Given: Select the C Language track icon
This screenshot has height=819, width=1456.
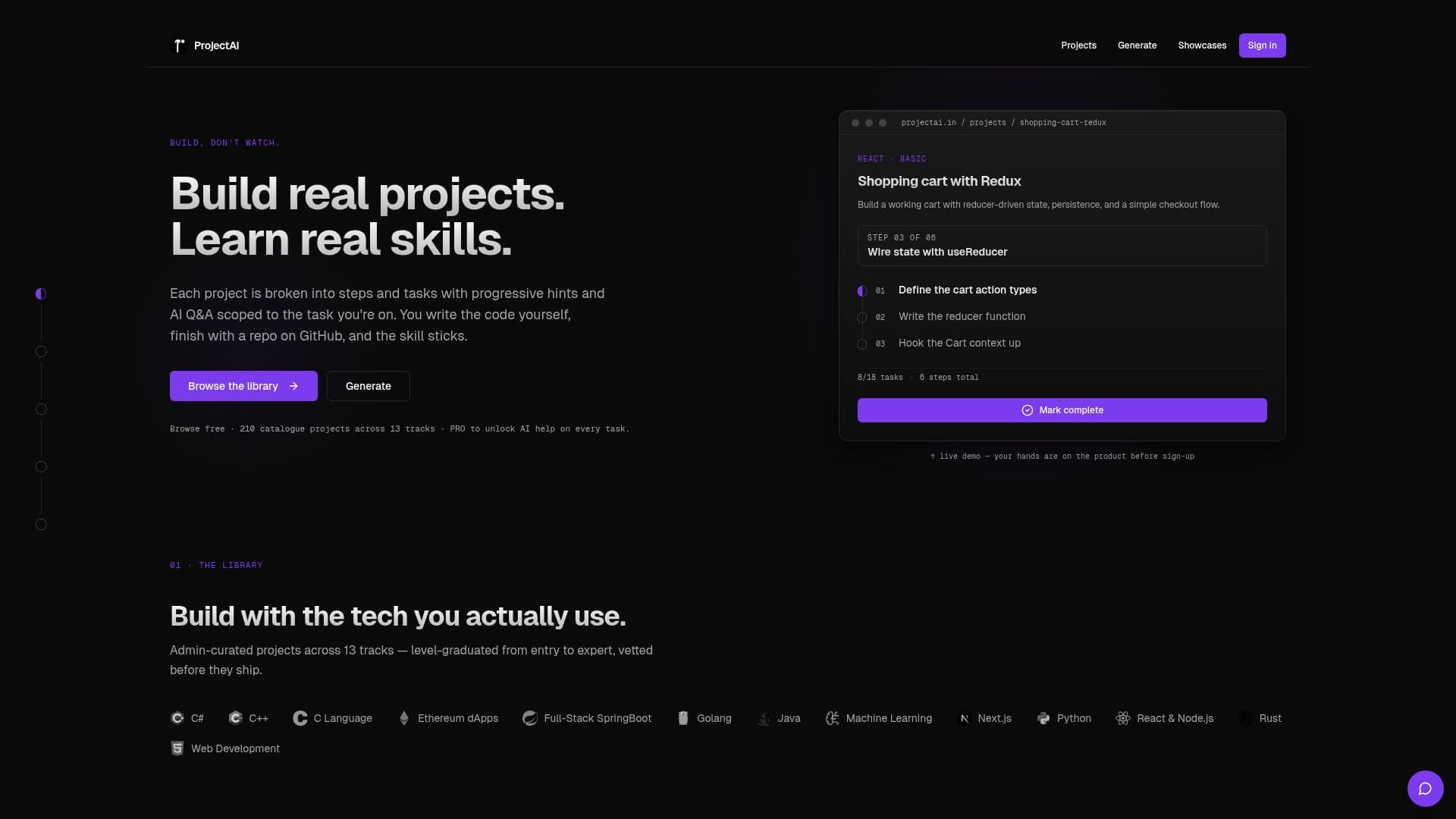Looking at the screenshot, I should pos(300,718).
